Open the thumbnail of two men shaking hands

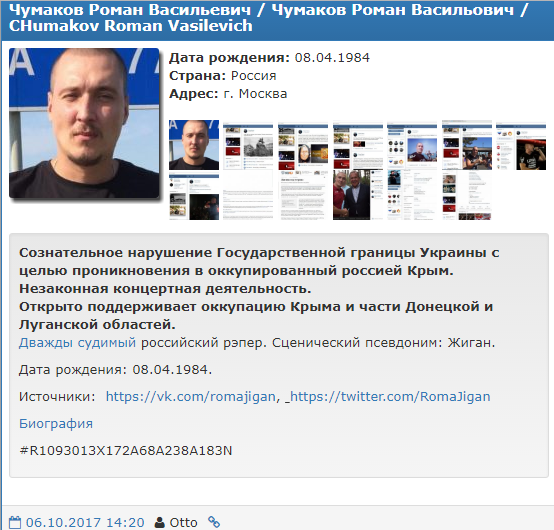tap(358, 195)
